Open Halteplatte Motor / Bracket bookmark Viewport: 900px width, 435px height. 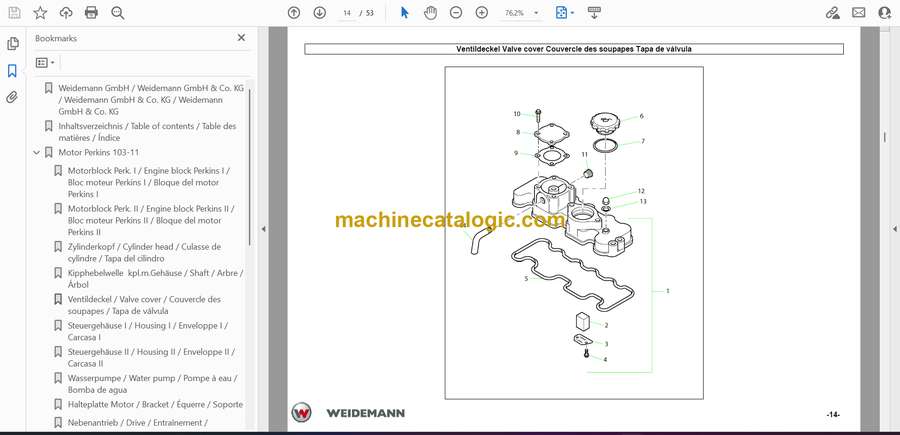pos(155,405)
